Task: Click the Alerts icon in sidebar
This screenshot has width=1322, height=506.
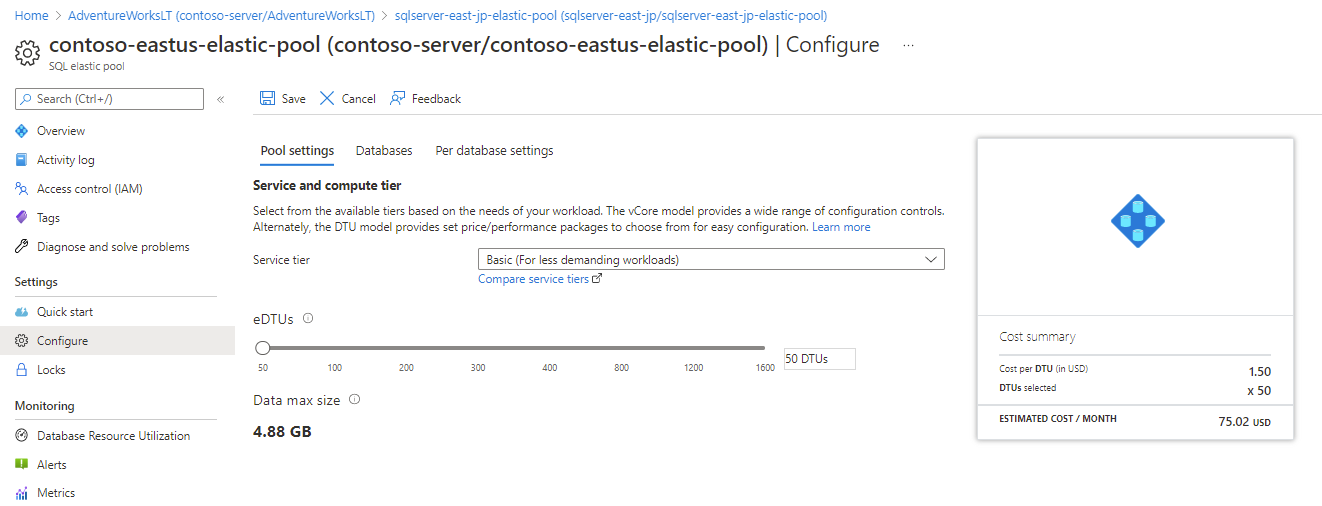Action: tap(22, 465)
